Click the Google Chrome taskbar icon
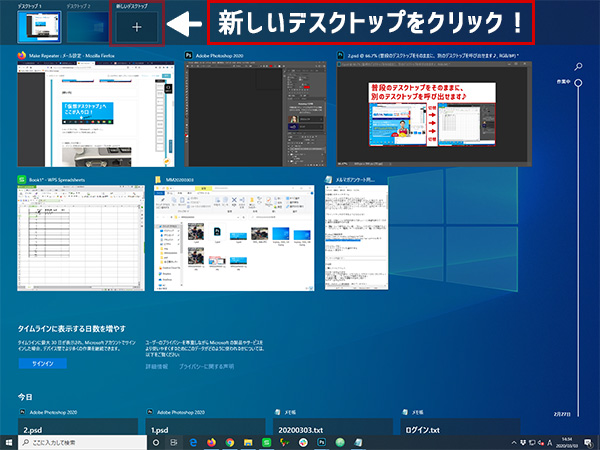The image size is (600, 450). (230, 442)
